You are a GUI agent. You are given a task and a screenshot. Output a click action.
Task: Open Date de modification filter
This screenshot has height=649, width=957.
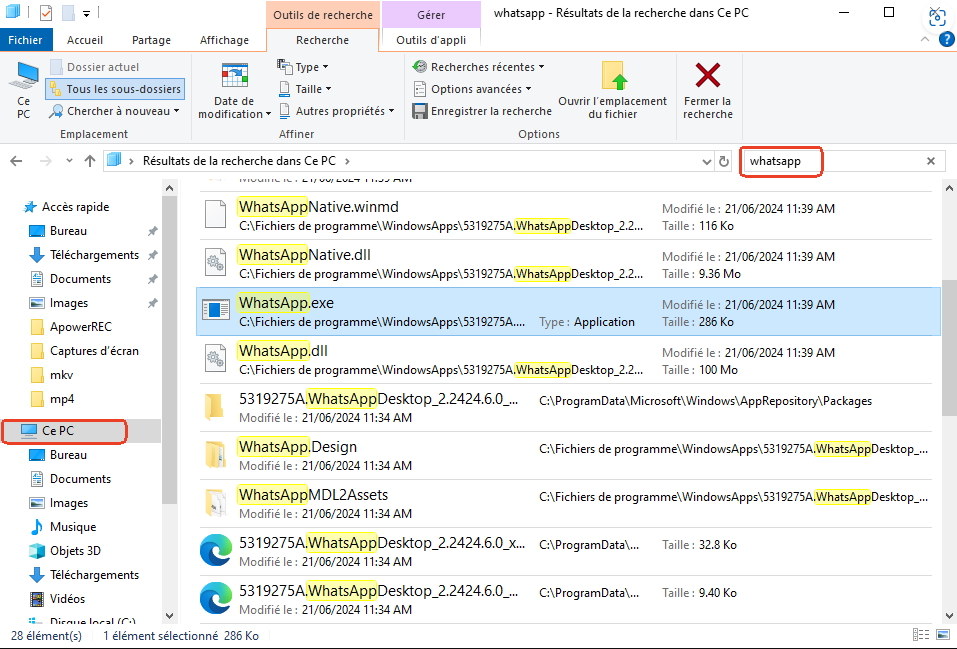tap(234, 90)
